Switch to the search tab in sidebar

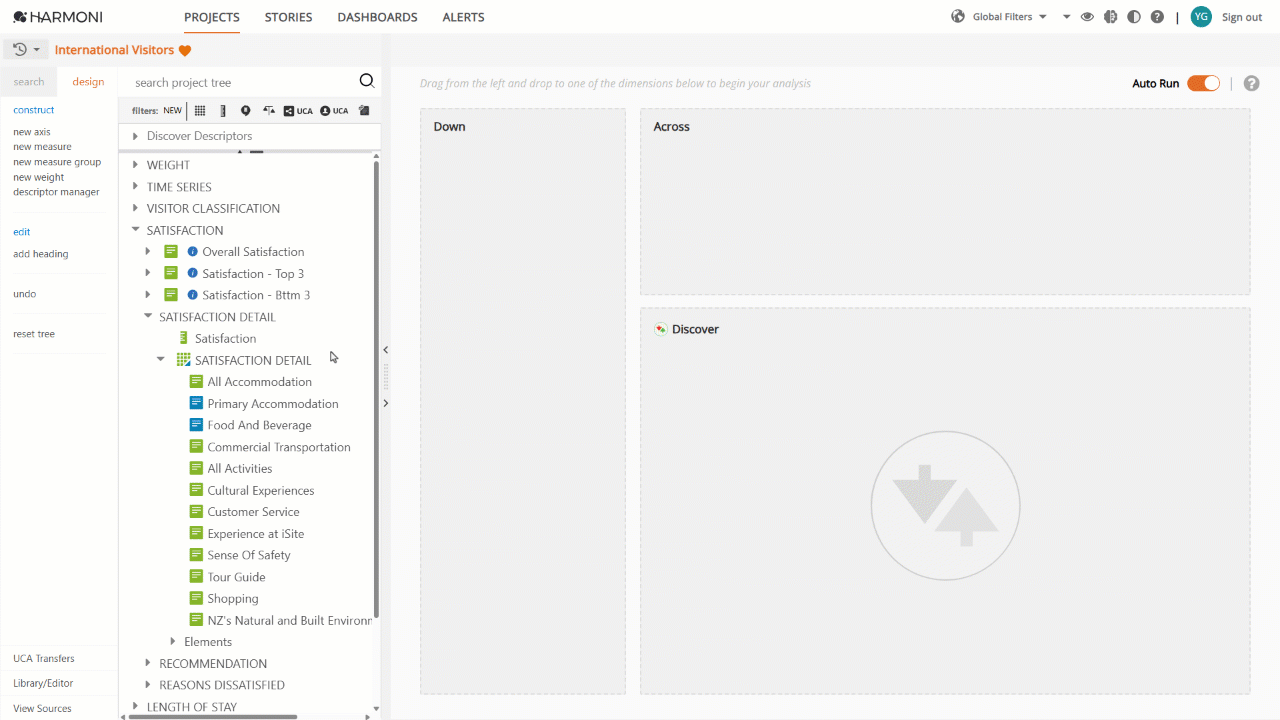(x=29, y=82)
